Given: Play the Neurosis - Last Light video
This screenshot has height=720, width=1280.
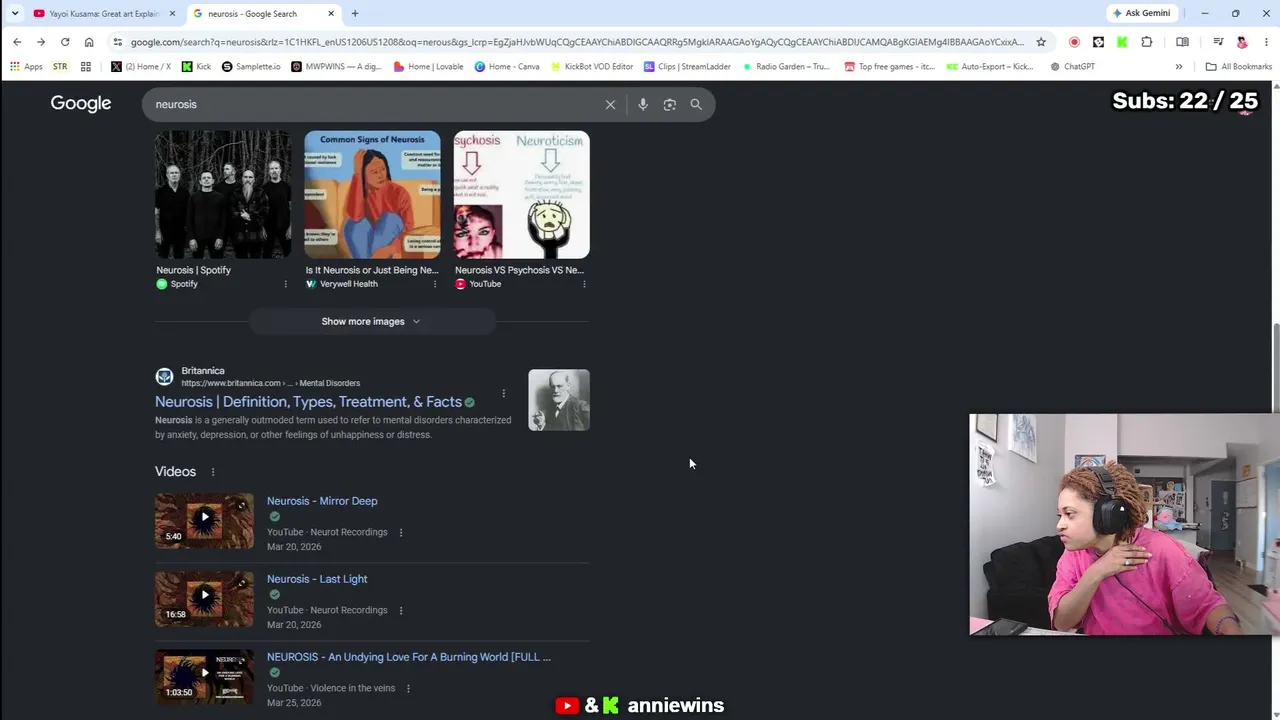Looking at the screenshot, I should (x=204, y=598).
